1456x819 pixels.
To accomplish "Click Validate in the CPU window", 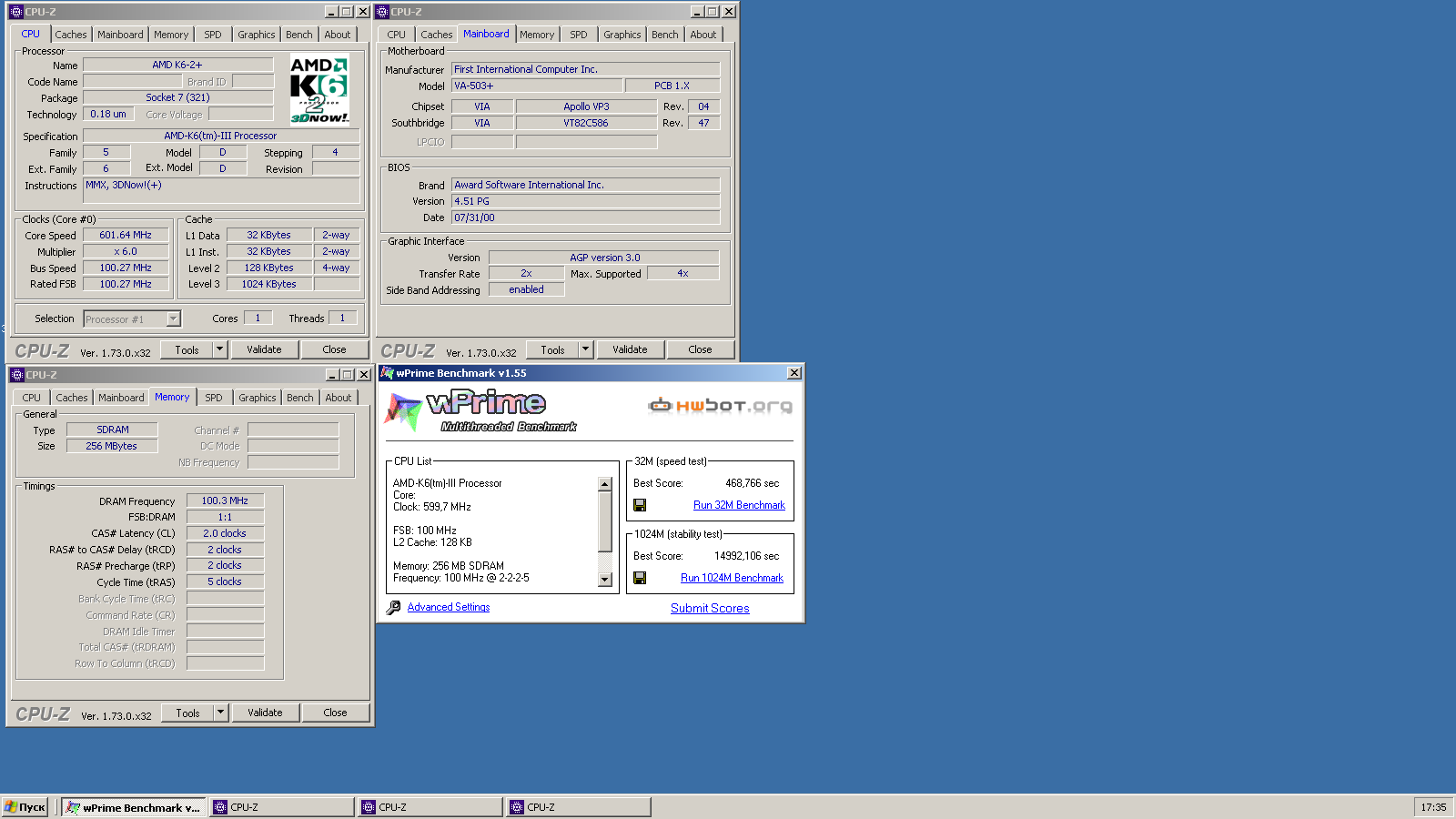I will [x=264, y=349].
